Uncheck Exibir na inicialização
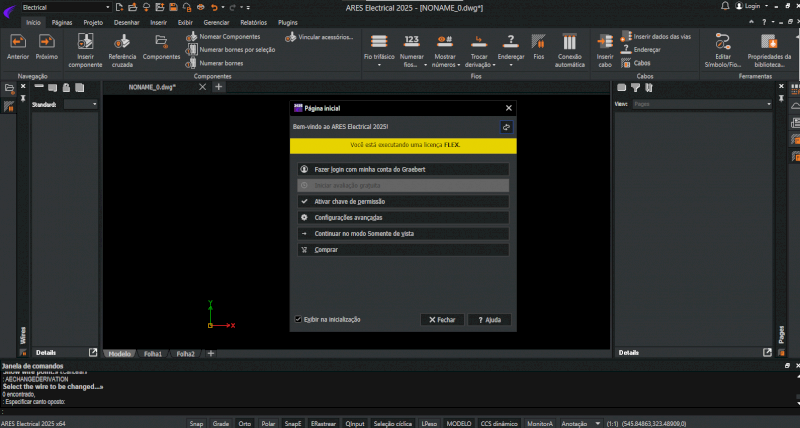The image size is (800, 428). click(298, 319)
